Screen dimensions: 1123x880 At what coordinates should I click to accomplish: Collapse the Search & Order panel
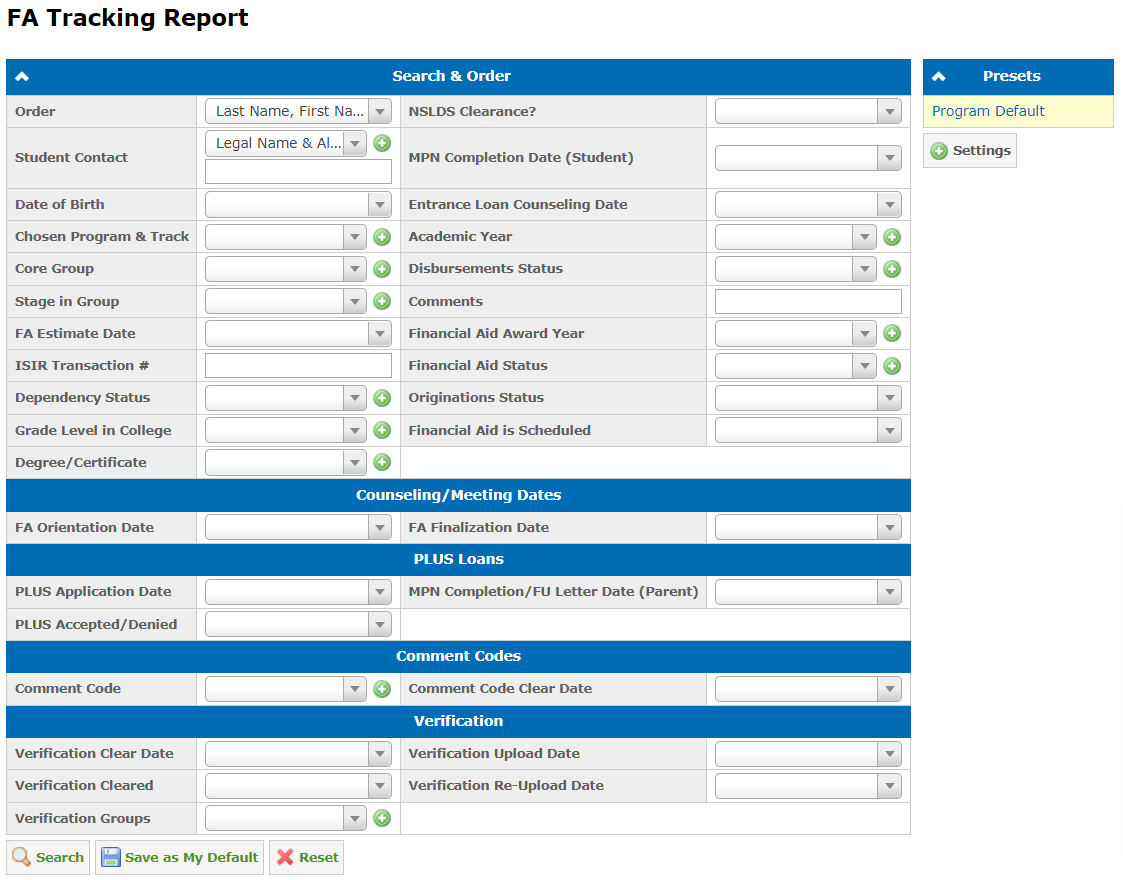pos(22,77)
